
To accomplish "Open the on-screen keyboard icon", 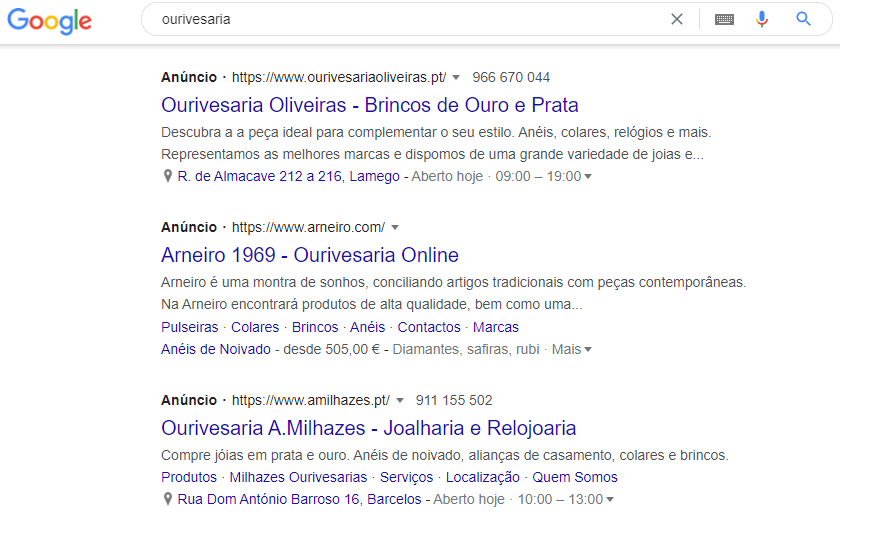I will (x=724, y=19).
